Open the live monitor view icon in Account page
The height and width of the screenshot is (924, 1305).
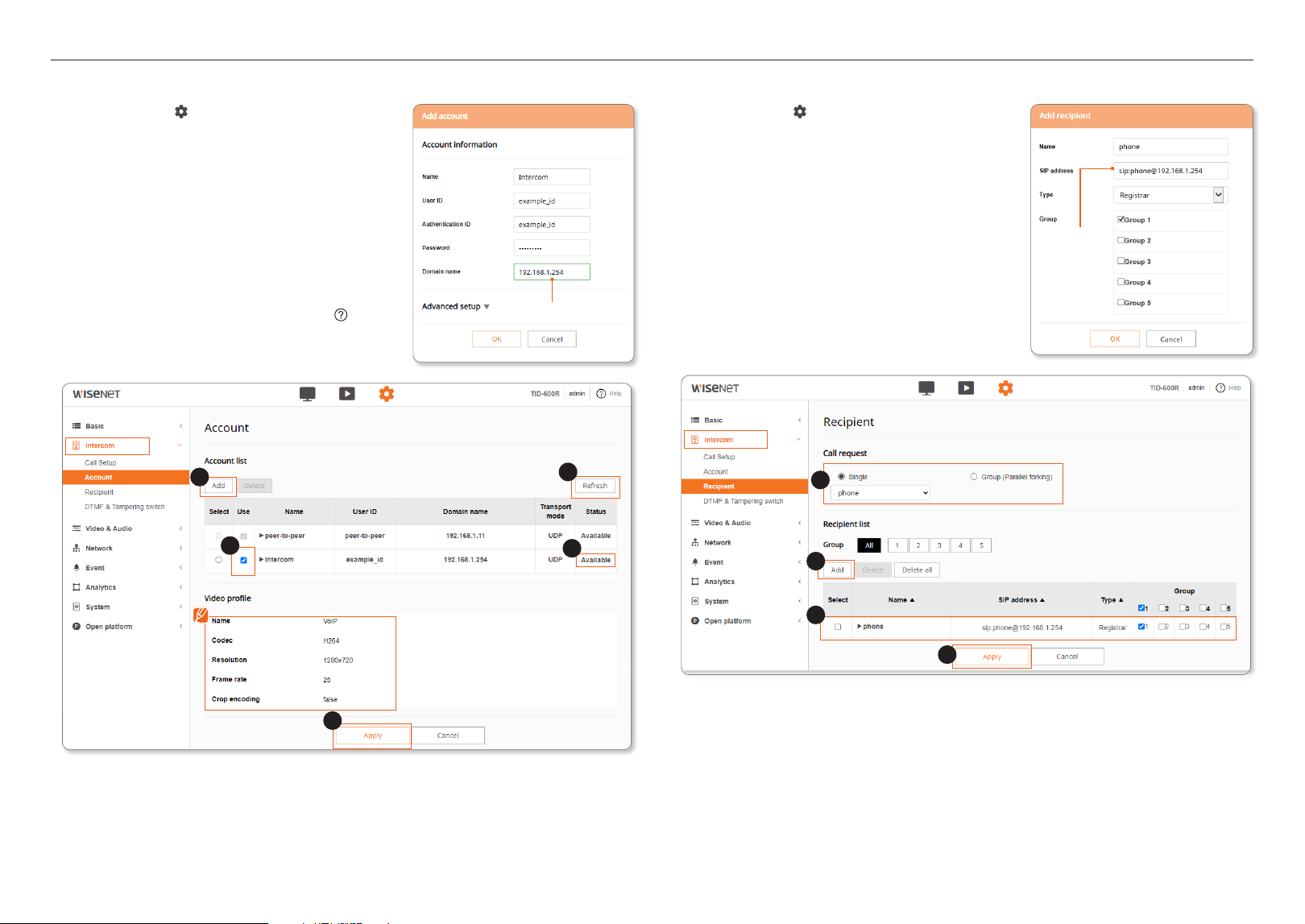tap(307, 394)
